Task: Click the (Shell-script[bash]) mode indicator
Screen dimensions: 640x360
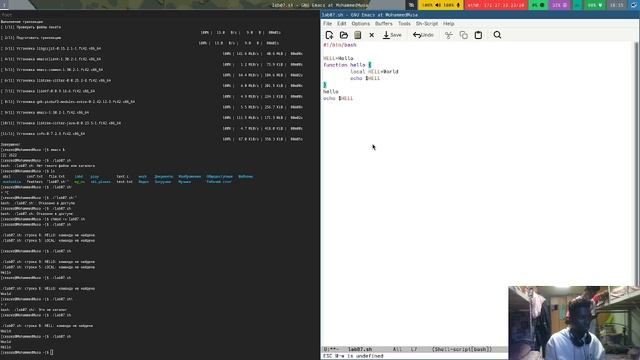Action: [x=462, y=349]
